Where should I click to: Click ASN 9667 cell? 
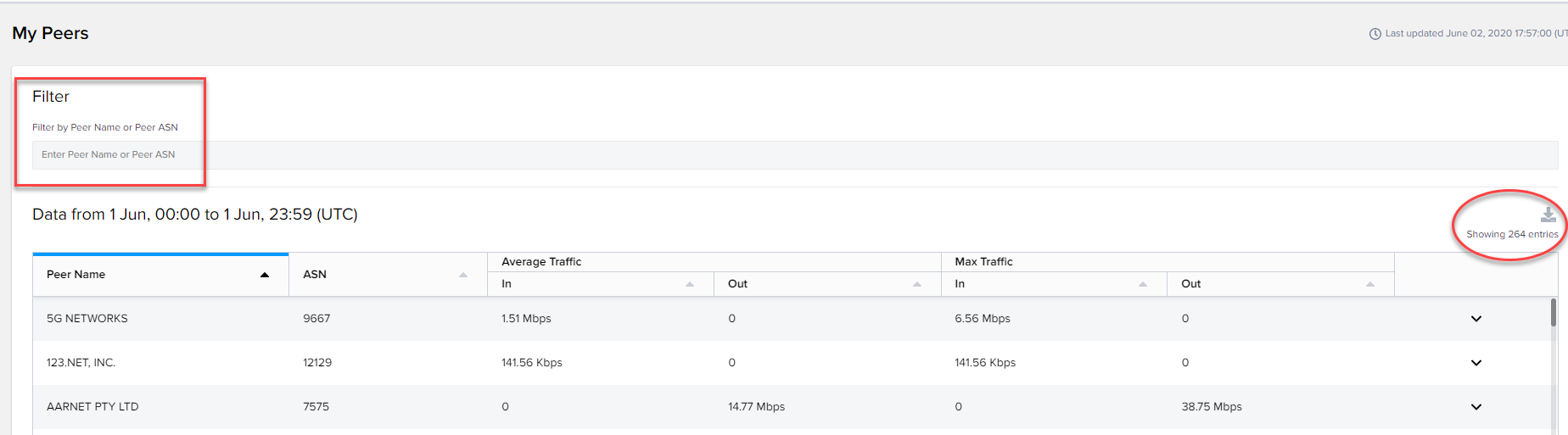pyautogui.click(x=316, y=319)
